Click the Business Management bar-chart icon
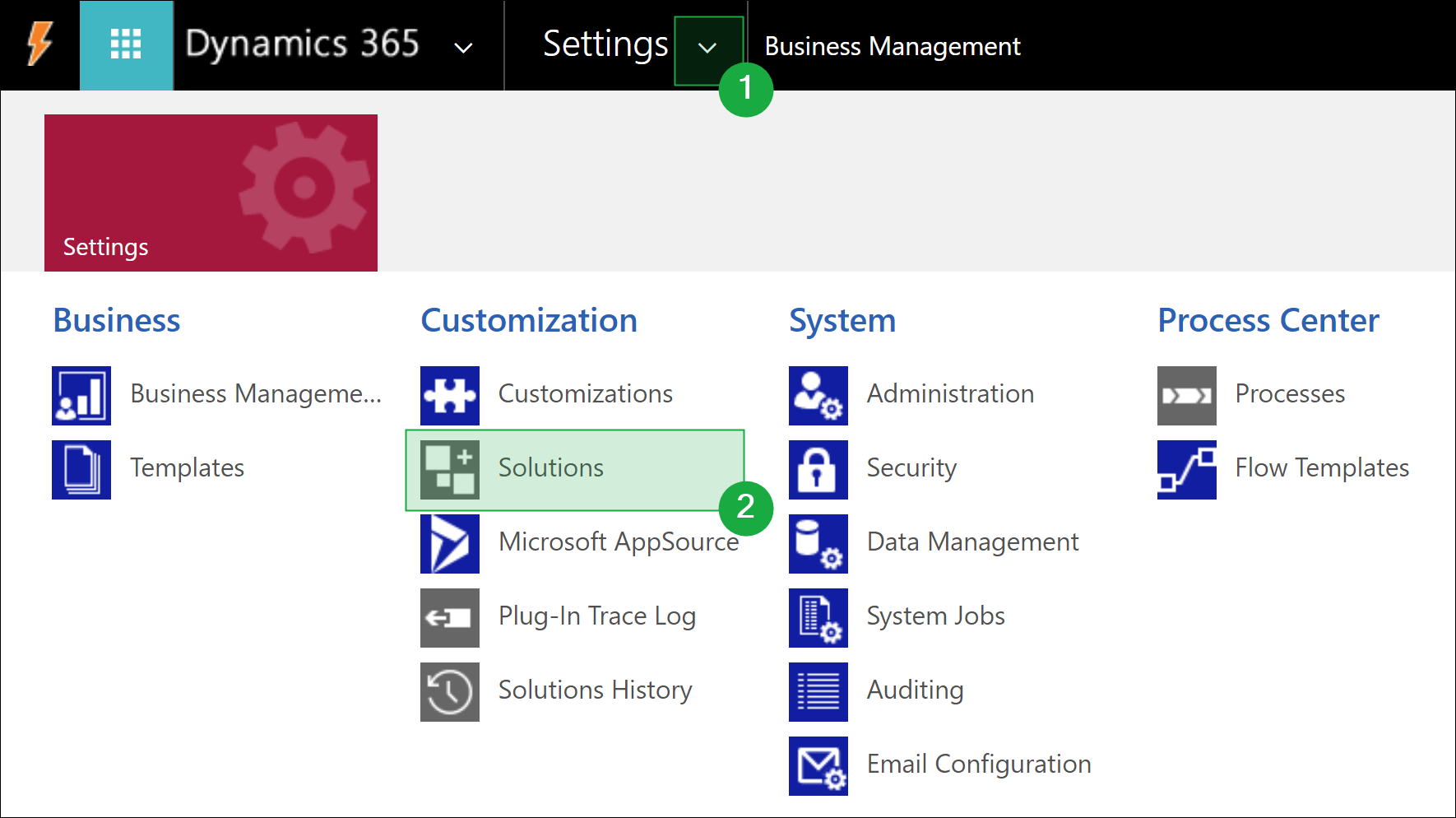This screenshot has height=818, width=1456. [x=81, y=396]
